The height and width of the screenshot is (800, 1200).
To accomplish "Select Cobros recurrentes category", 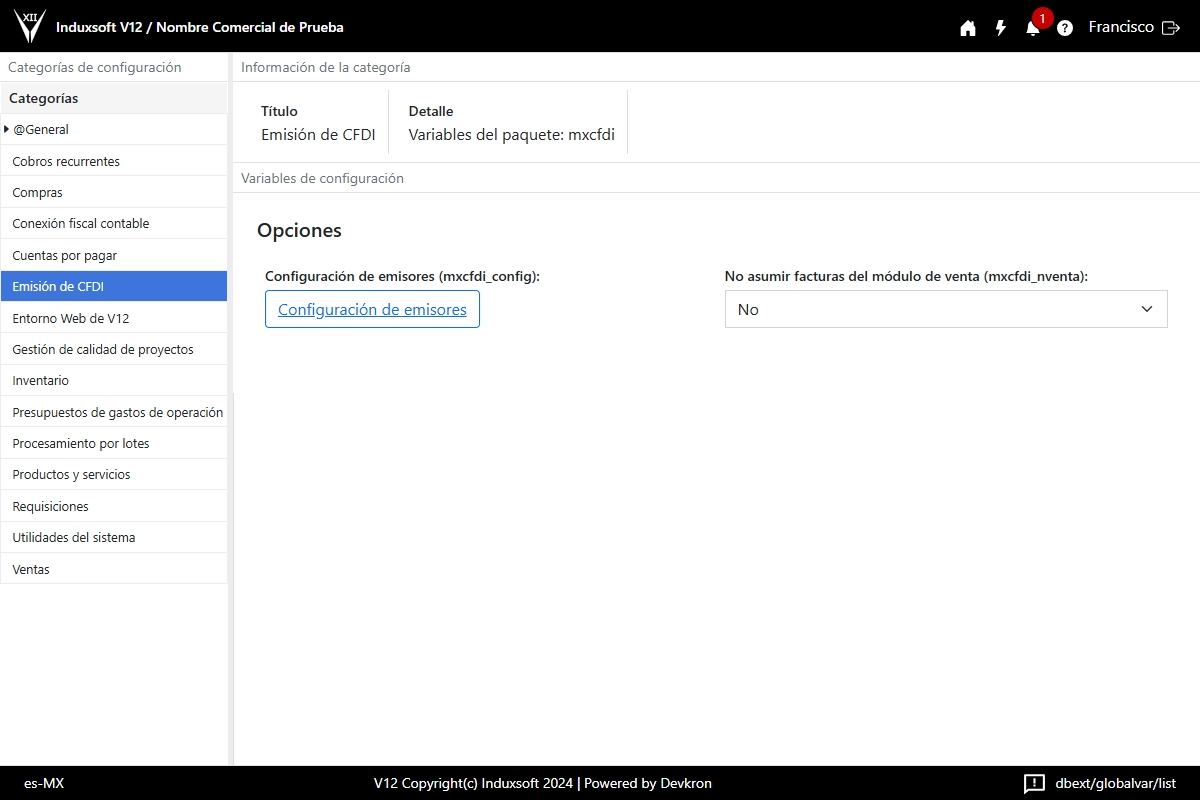I will point(66,161).
